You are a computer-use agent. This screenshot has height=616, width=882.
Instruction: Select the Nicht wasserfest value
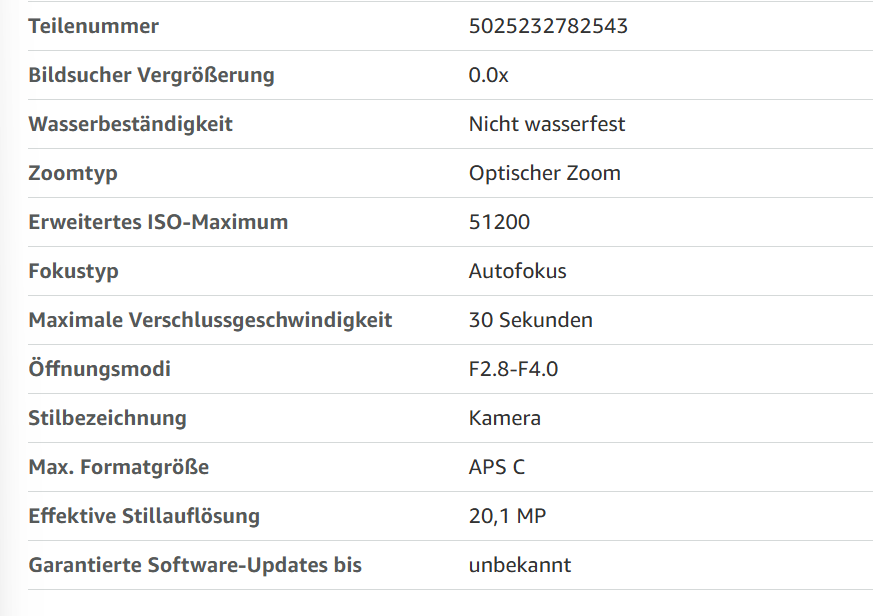(547, 124)
